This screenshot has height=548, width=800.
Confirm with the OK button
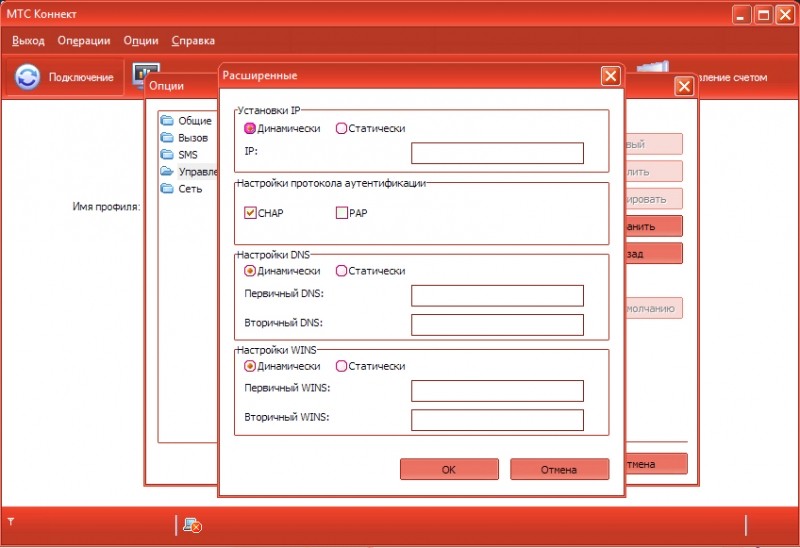coord(449,469)
